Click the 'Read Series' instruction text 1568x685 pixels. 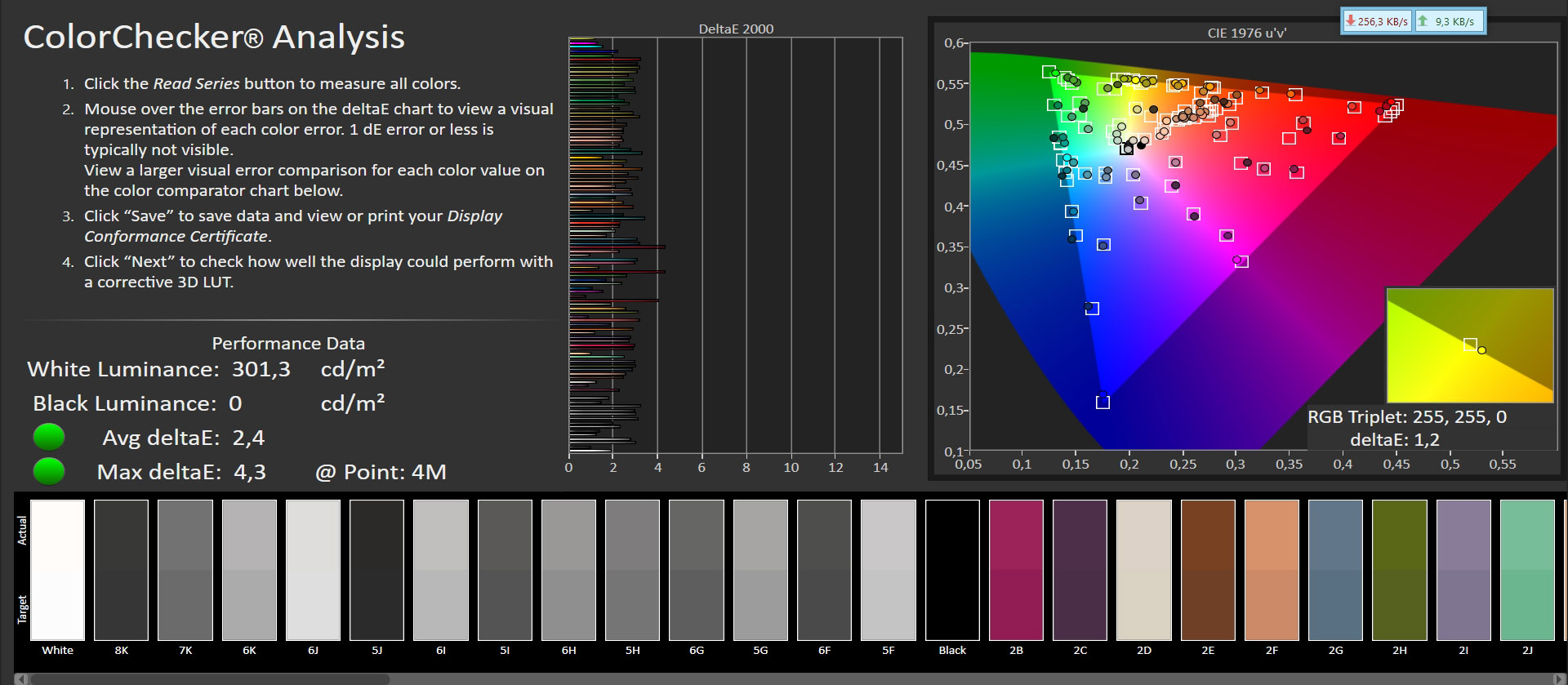click(196, 83)
